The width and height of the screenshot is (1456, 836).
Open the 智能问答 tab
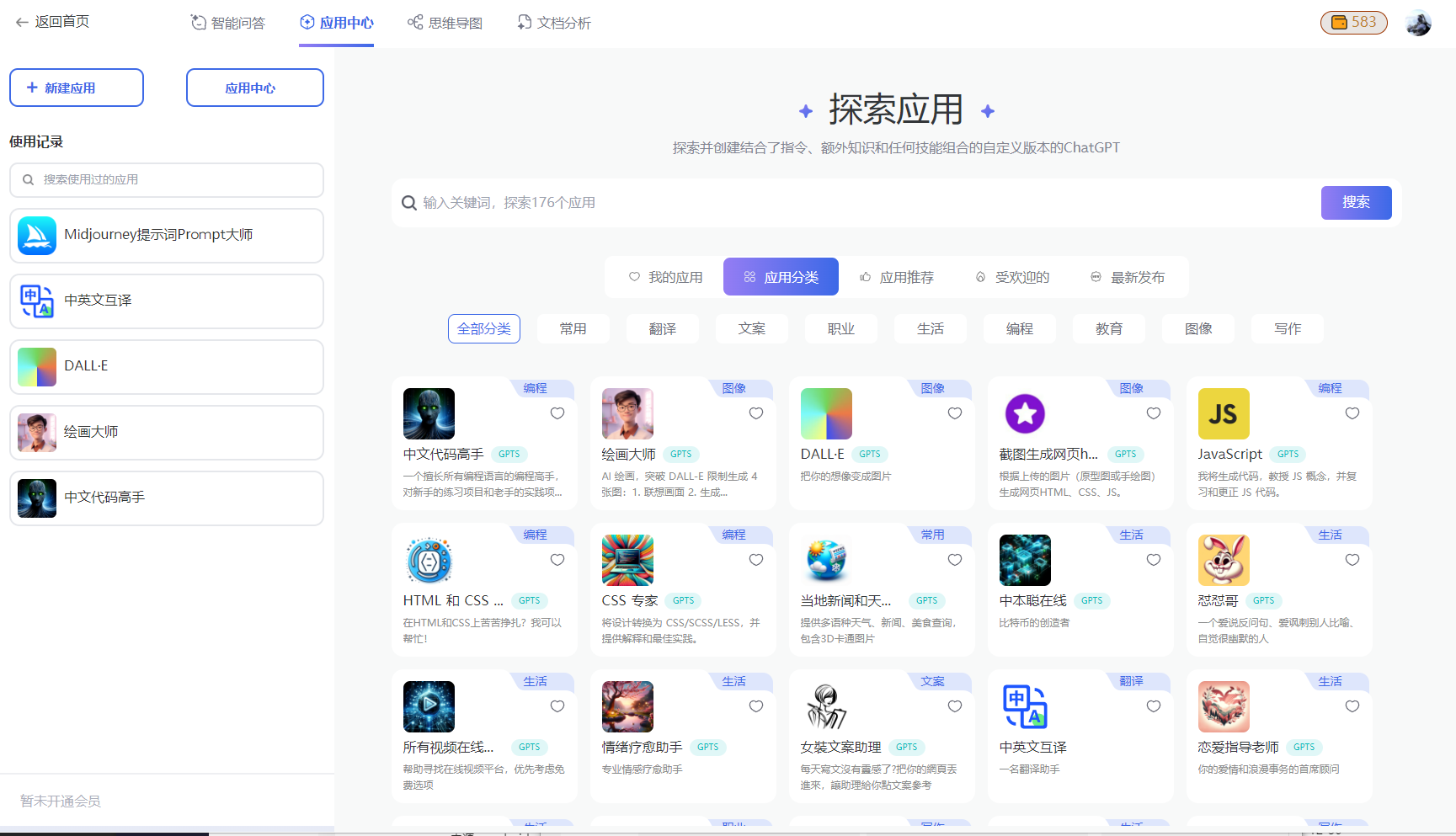(x=228, y=23)
